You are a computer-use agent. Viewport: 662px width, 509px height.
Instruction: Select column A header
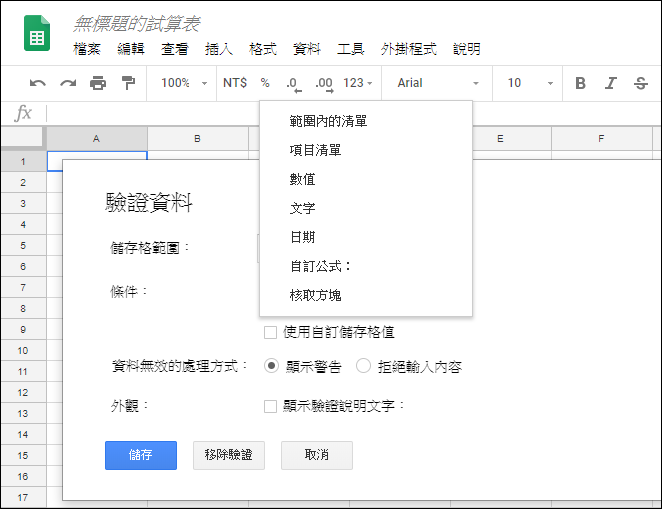pyautogui.click(x=97, y=138)
